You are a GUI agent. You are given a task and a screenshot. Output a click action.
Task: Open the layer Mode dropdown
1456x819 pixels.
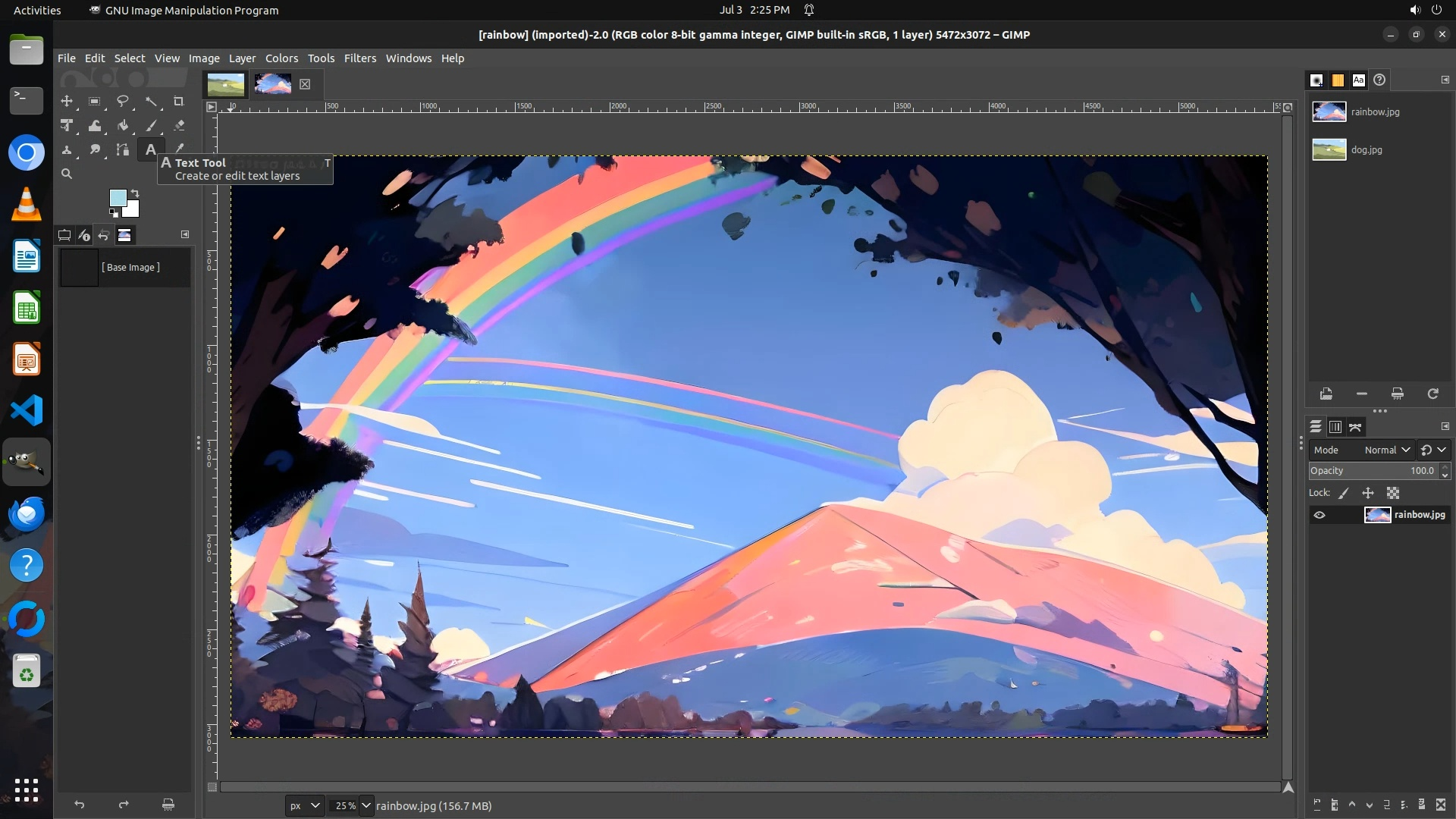(x=1386, y=450)
